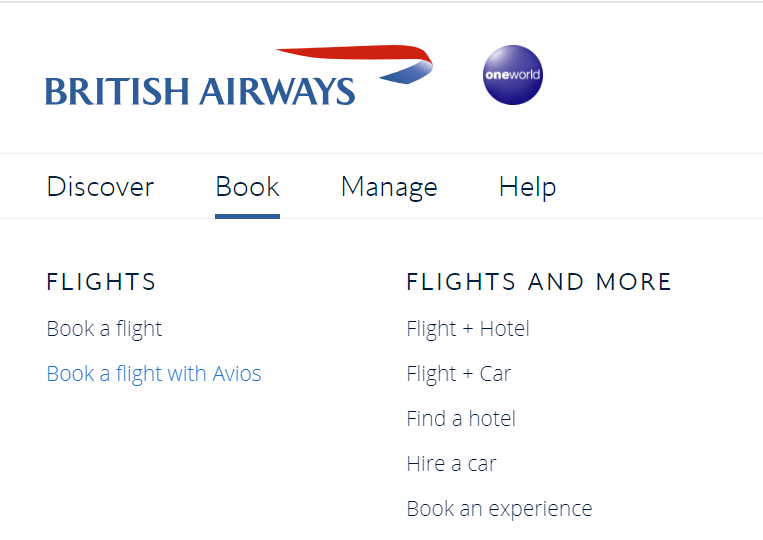Click the word Avios in the highlighted link
The image size is (763, 540).
[x=236, y=374]
